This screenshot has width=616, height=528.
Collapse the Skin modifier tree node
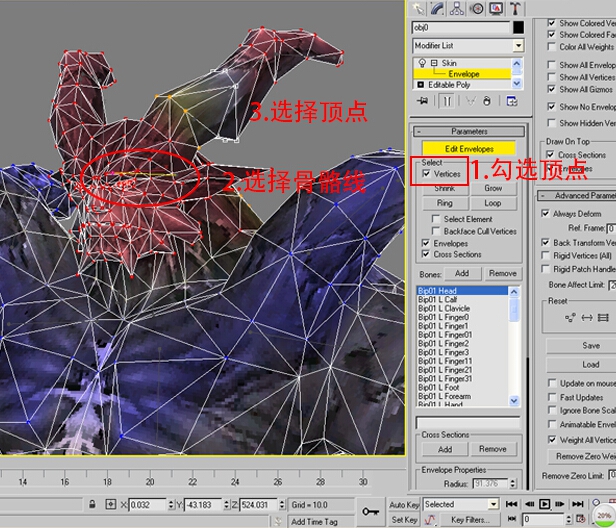pos(434,63)
